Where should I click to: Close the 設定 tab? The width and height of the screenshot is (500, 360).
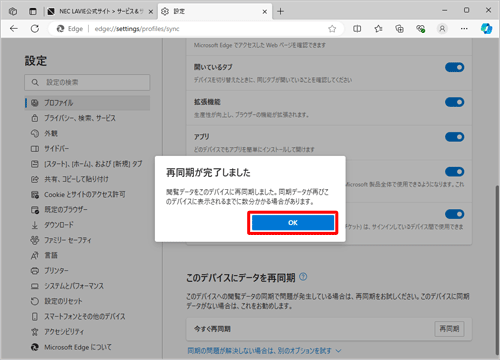265,12
